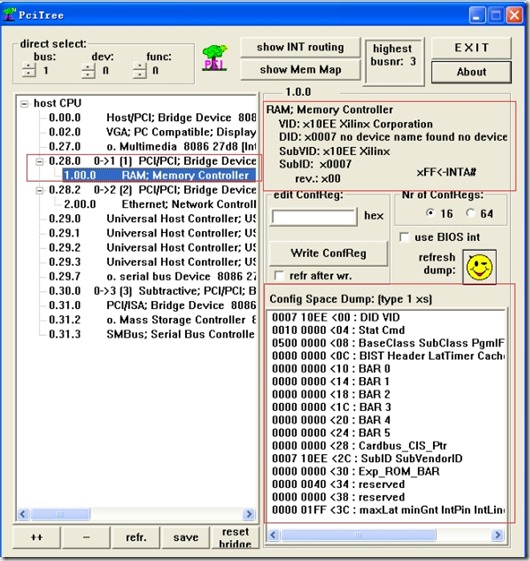This screenshot has width=530, height=561.
Task: Select the 0.28.2 PCI/PCI Bridge Device row
Action: [x=152, y=190]
